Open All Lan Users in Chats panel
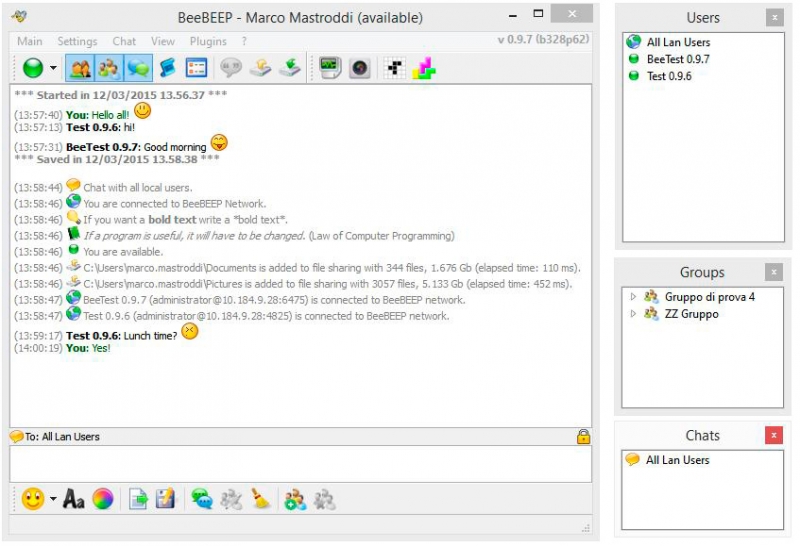The image size is (800, 546). pos(677,460)
